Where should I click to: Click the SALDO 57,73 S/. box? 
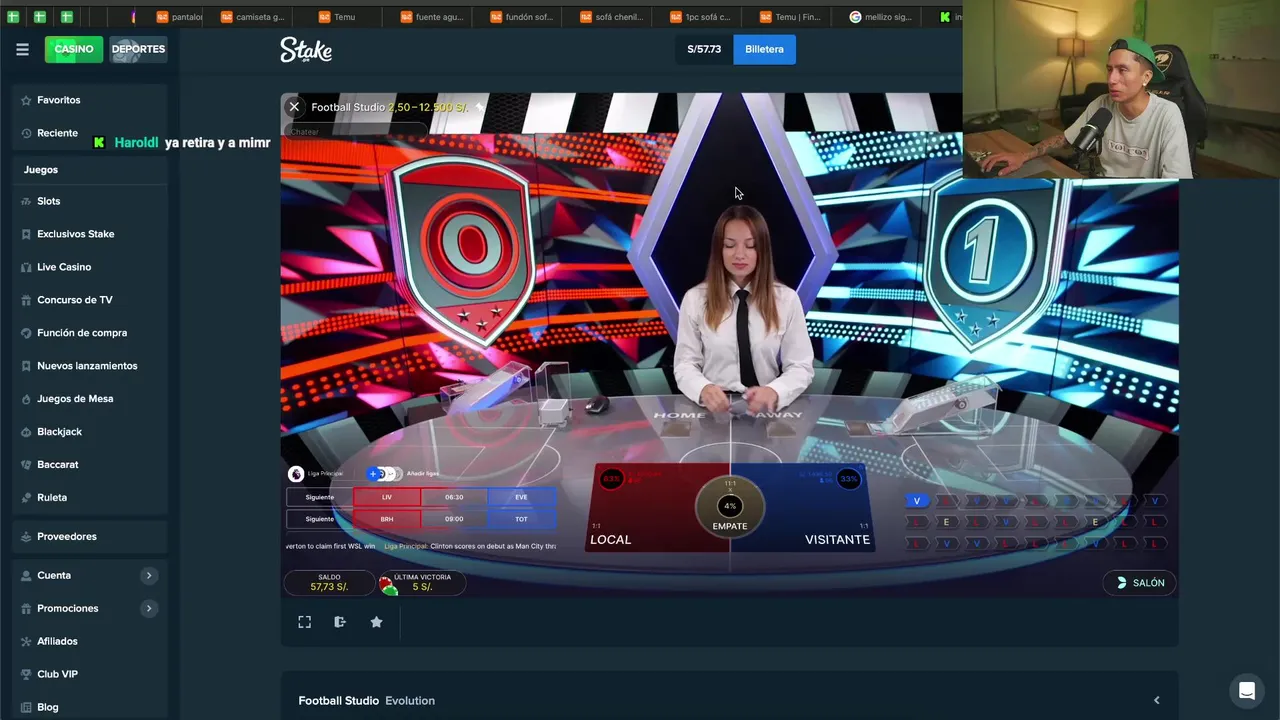point(329,583)
